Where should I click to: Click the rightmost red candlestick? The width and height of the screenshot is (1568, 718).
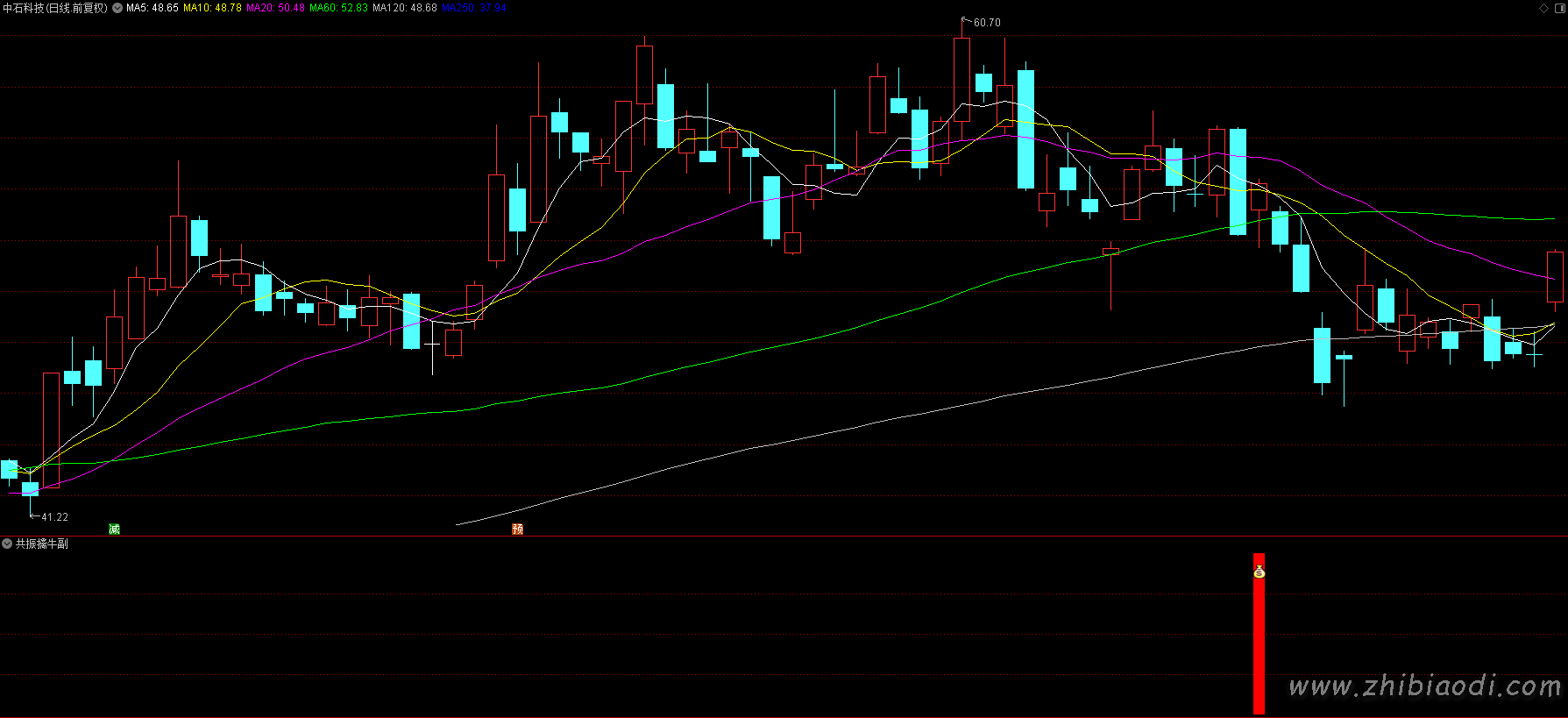pos(1555,277)
